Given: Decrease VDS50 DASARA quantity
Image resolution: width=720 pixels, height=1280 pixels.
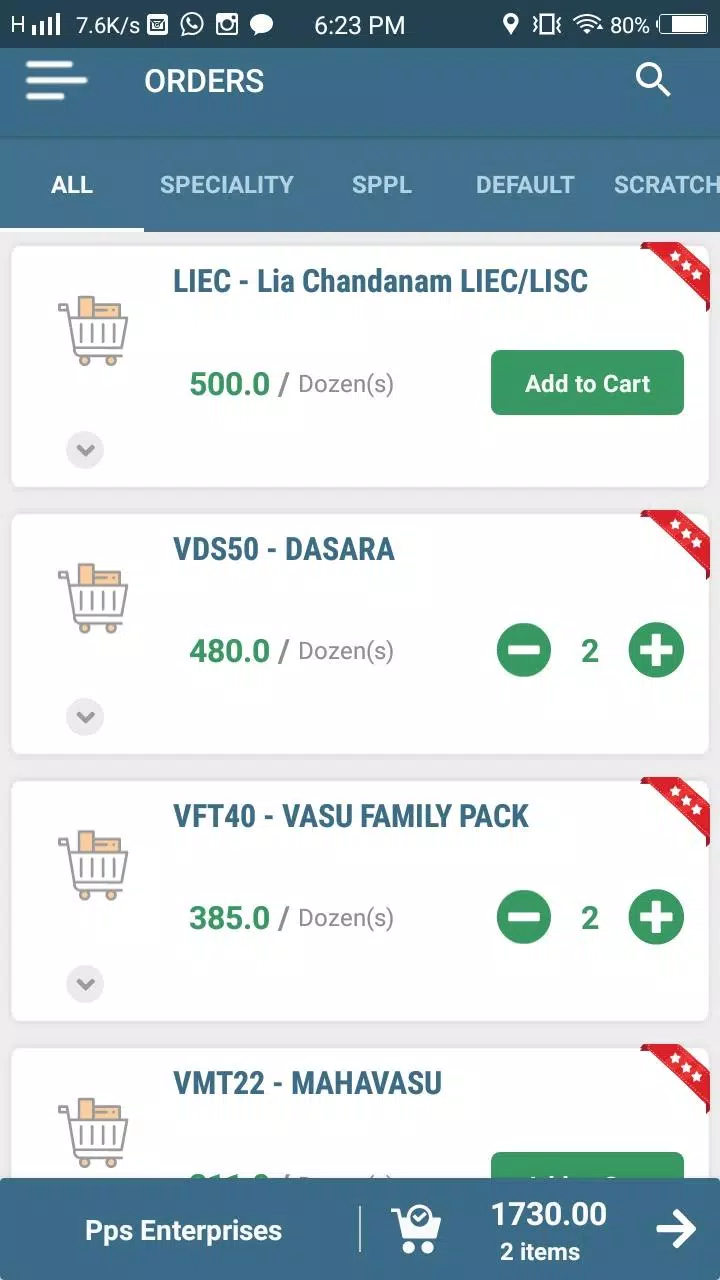Looking at the screenshot, I should pyautogui.click(x=524, y=651).
